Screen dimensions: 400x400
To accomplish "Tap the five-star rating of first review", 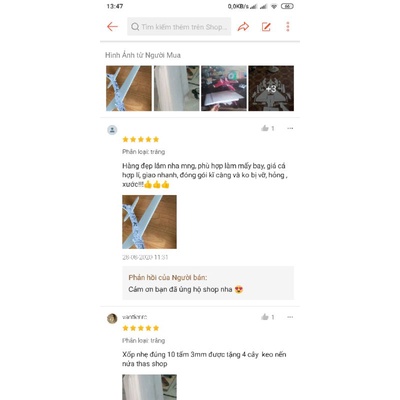I will tap(141, 139).
